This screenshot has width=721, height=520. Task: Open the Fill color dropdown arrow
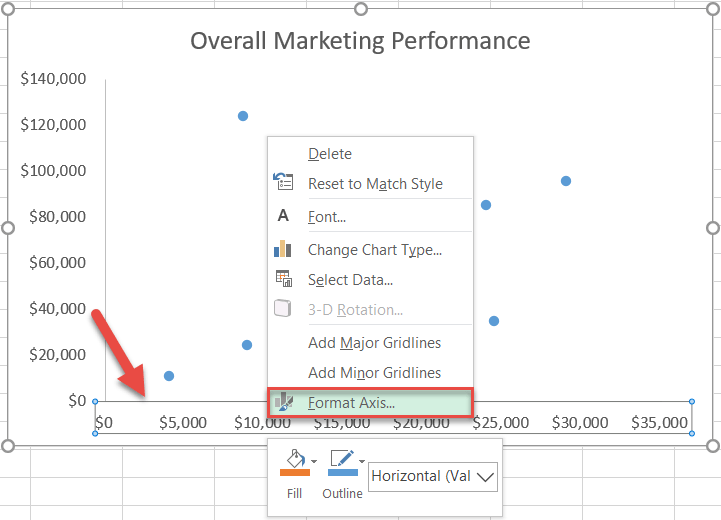point(314,461)
